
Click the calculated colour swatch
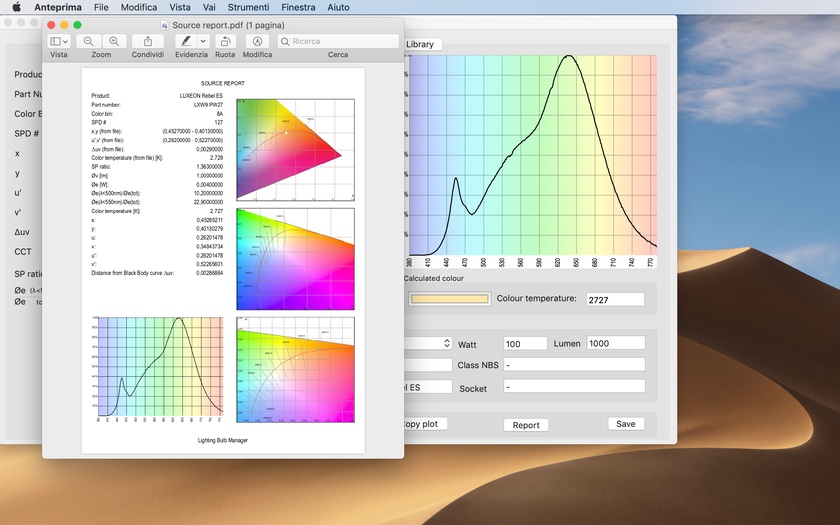(x=449, y=299)
